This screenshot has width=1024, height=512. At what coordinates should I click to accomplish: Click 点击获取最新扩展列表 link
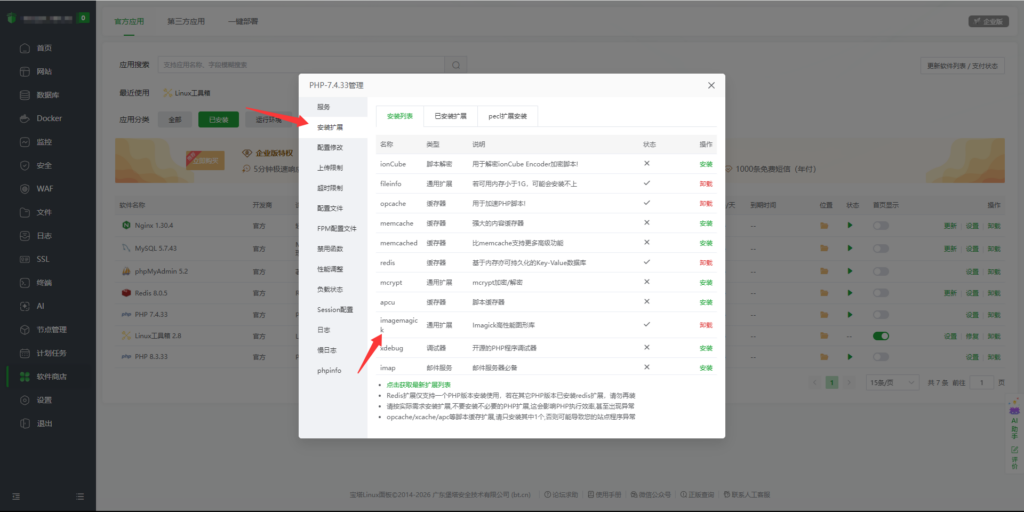pyautogui.click(x=419, y=385)
